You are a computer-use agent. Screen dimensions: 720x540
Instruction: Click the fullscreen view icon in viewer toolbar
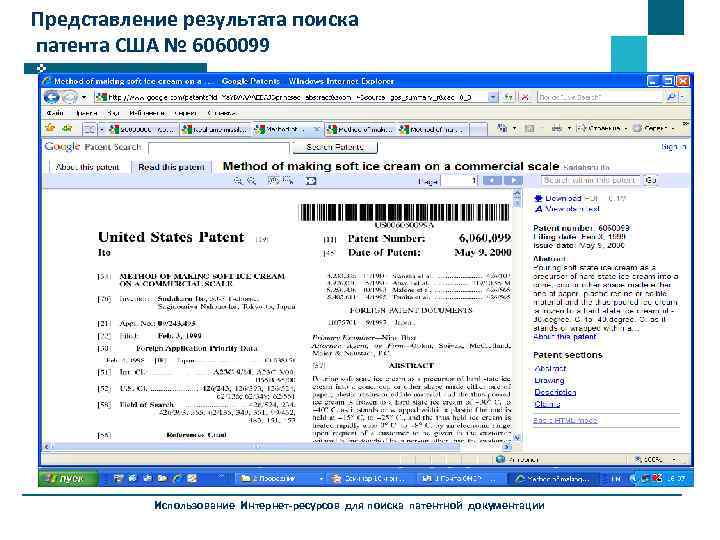pyautogui.click(x=311, y=181)
